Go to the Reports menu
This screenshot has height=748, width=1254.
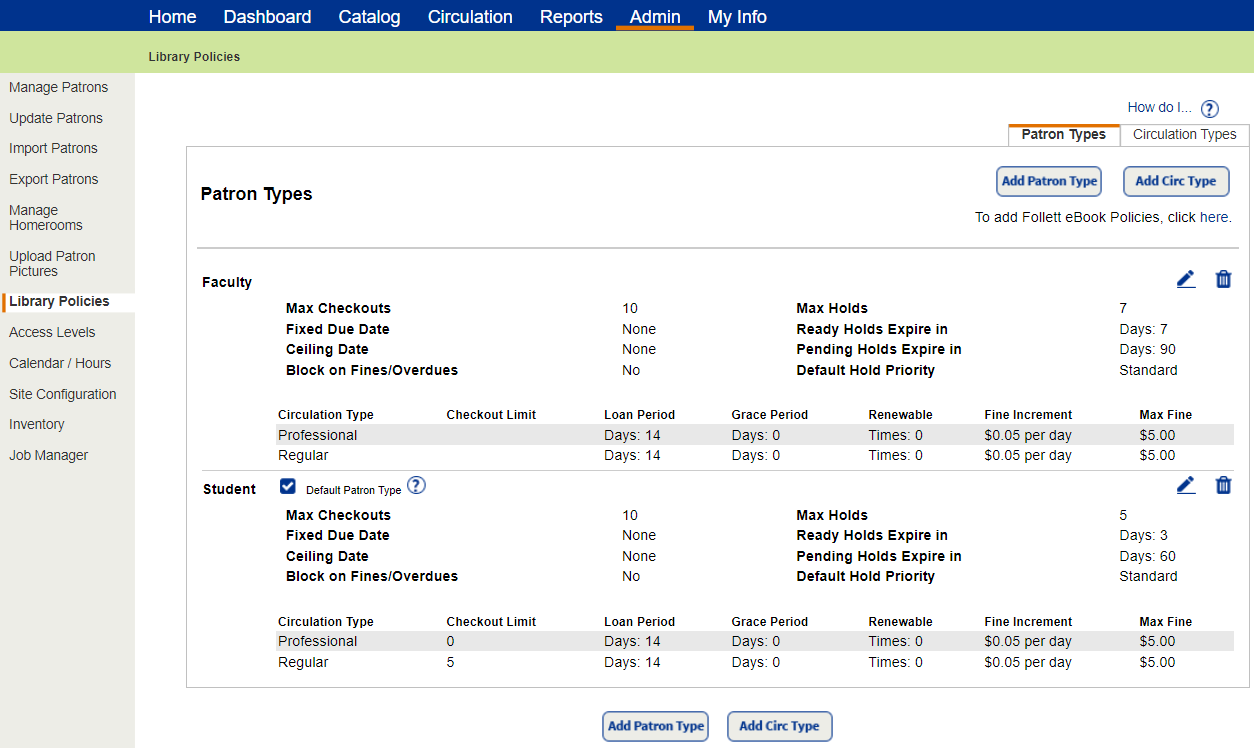coord(571,17)
